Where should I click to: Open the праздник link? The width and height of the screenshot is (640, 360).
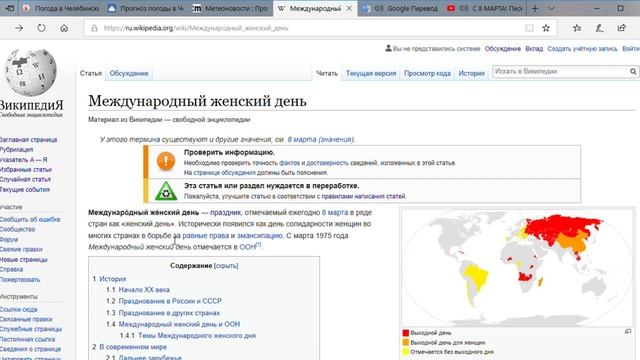tap(225, 212)
